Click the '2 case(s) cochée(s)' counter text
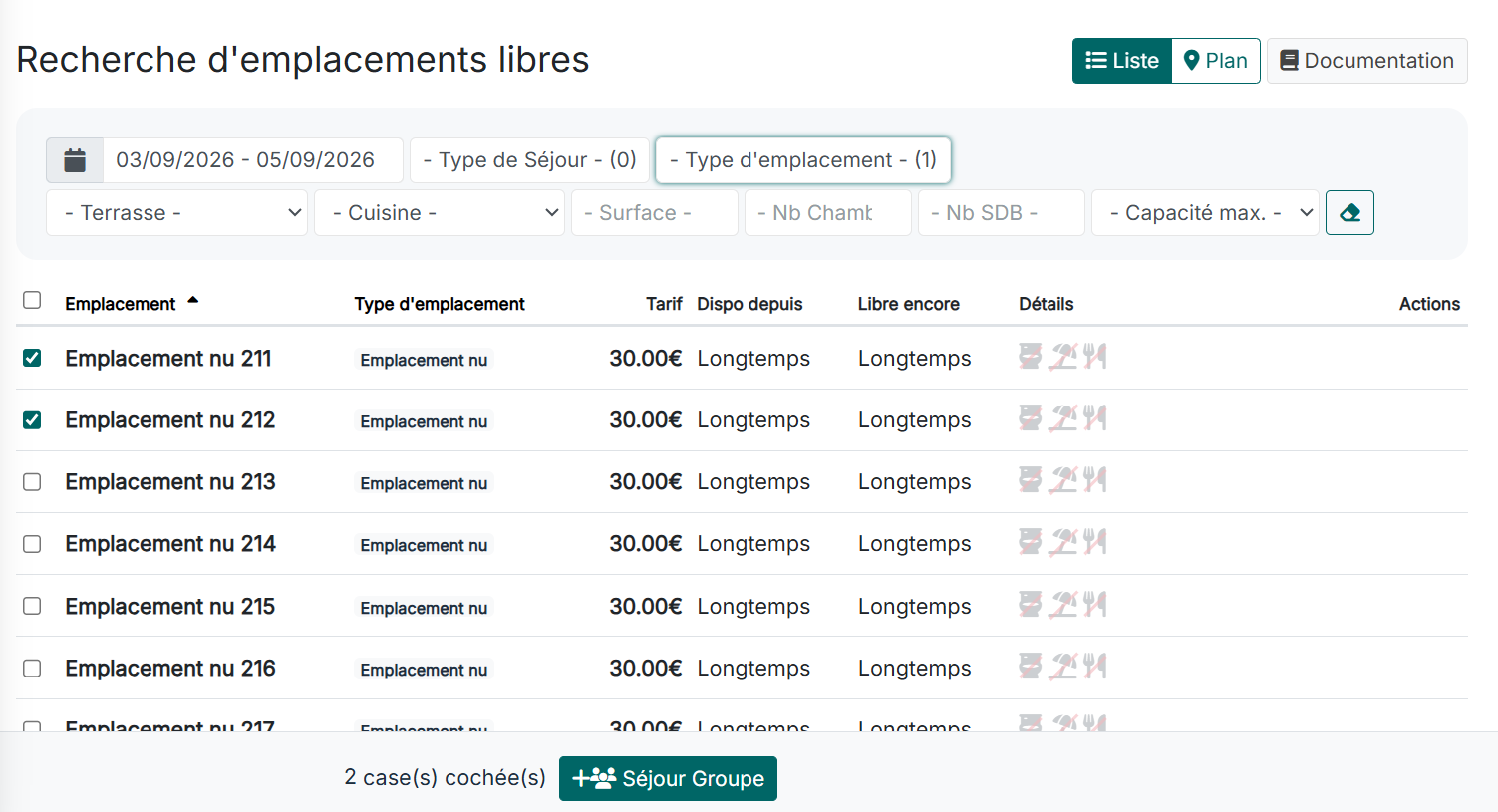The image size is (1498, 812). [445, 778]
